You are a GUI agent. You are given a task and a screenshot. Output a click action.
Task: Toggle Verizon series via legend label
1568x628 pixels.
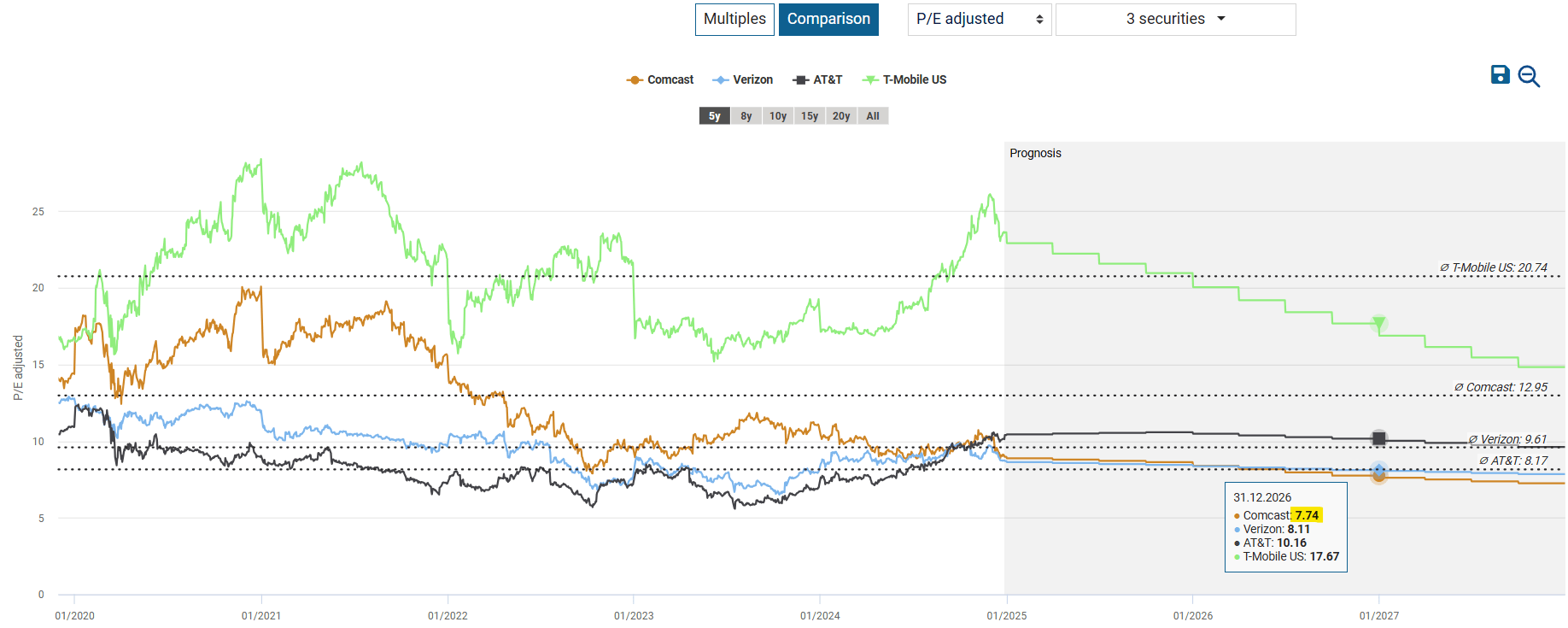pyautogui.click(x=752, y=80)
